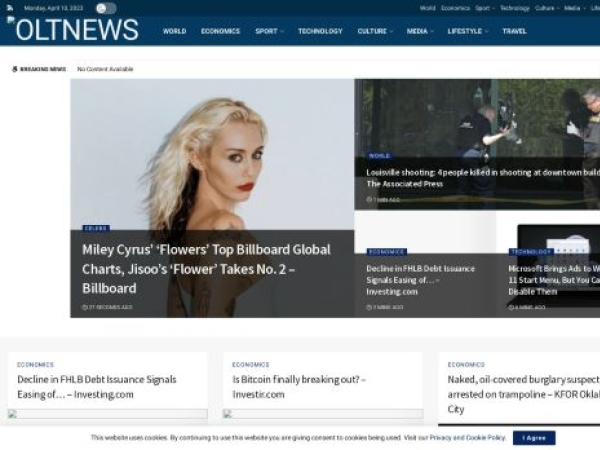Viewport: 600px width, 450px height.
Task: Click Economics label above burglary suspect card
Action: (x=466, y=365)
